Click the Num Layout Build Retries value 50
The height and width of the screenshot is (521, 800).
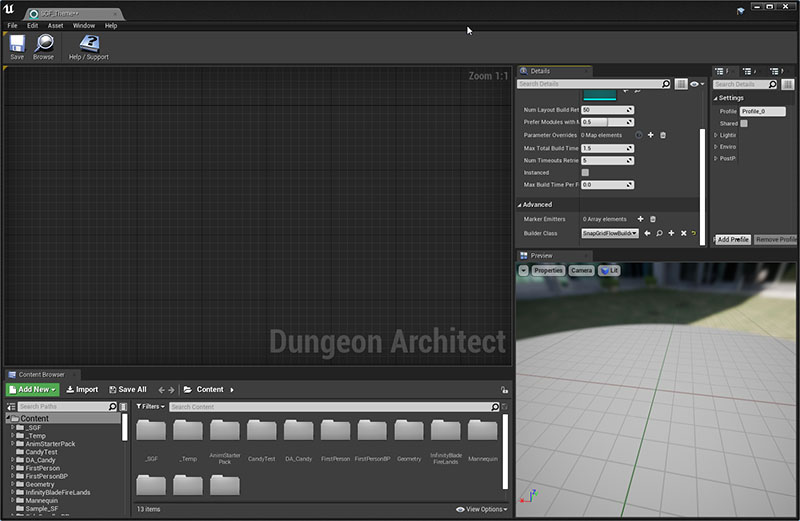[608, 110]
